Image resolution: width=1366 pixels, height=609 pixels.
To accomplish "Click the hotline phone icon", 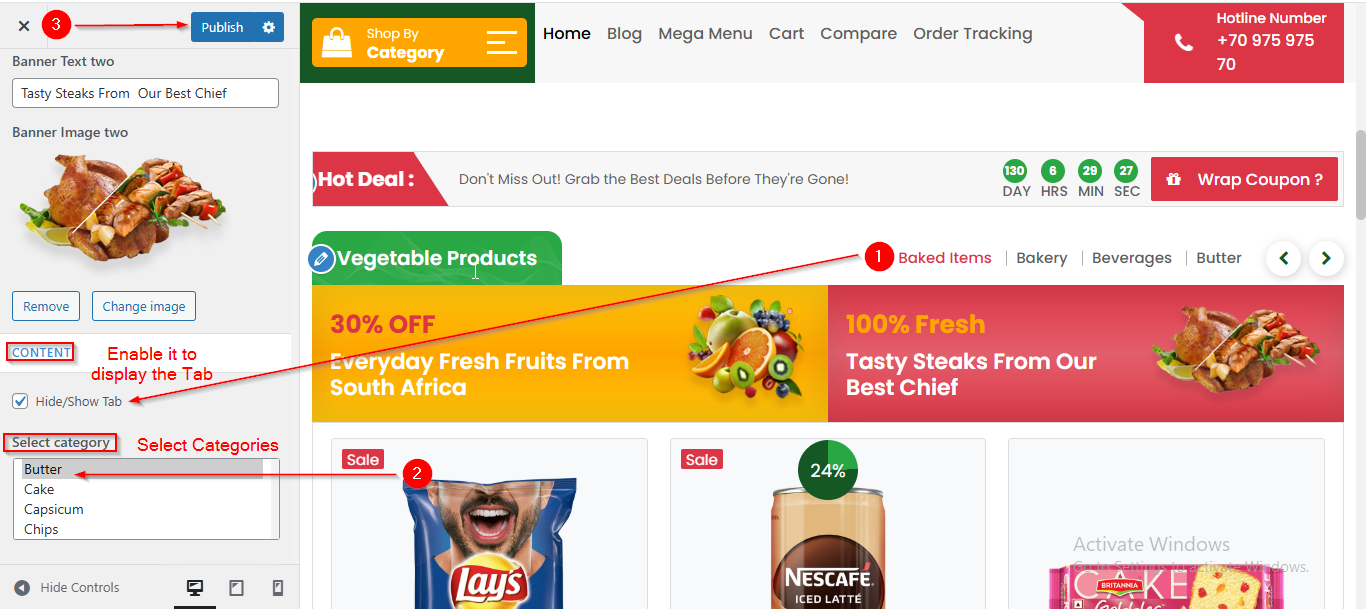I will click(1184, 42).
